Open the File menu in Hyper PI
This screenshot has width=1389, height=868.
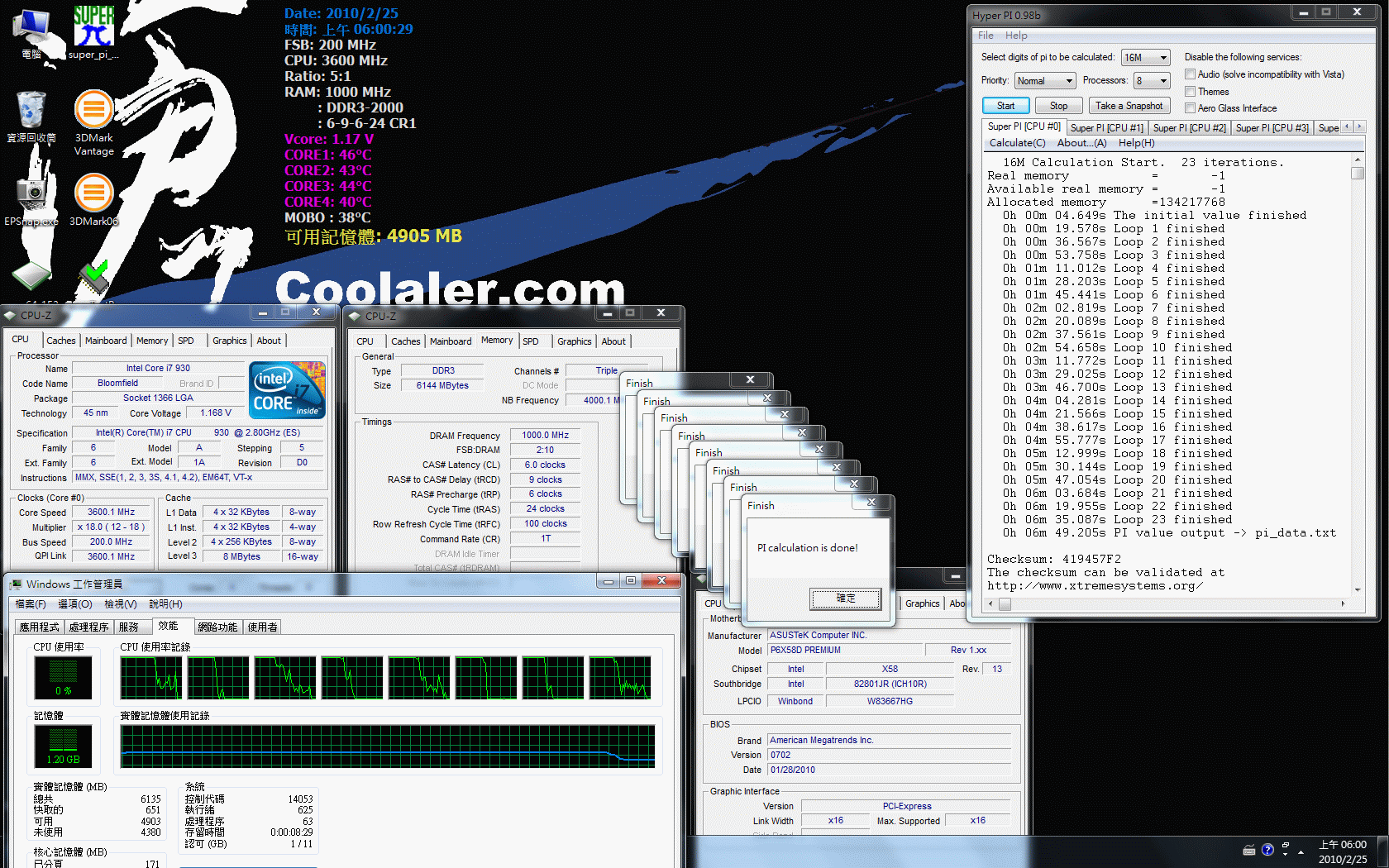tap(986, 36)
